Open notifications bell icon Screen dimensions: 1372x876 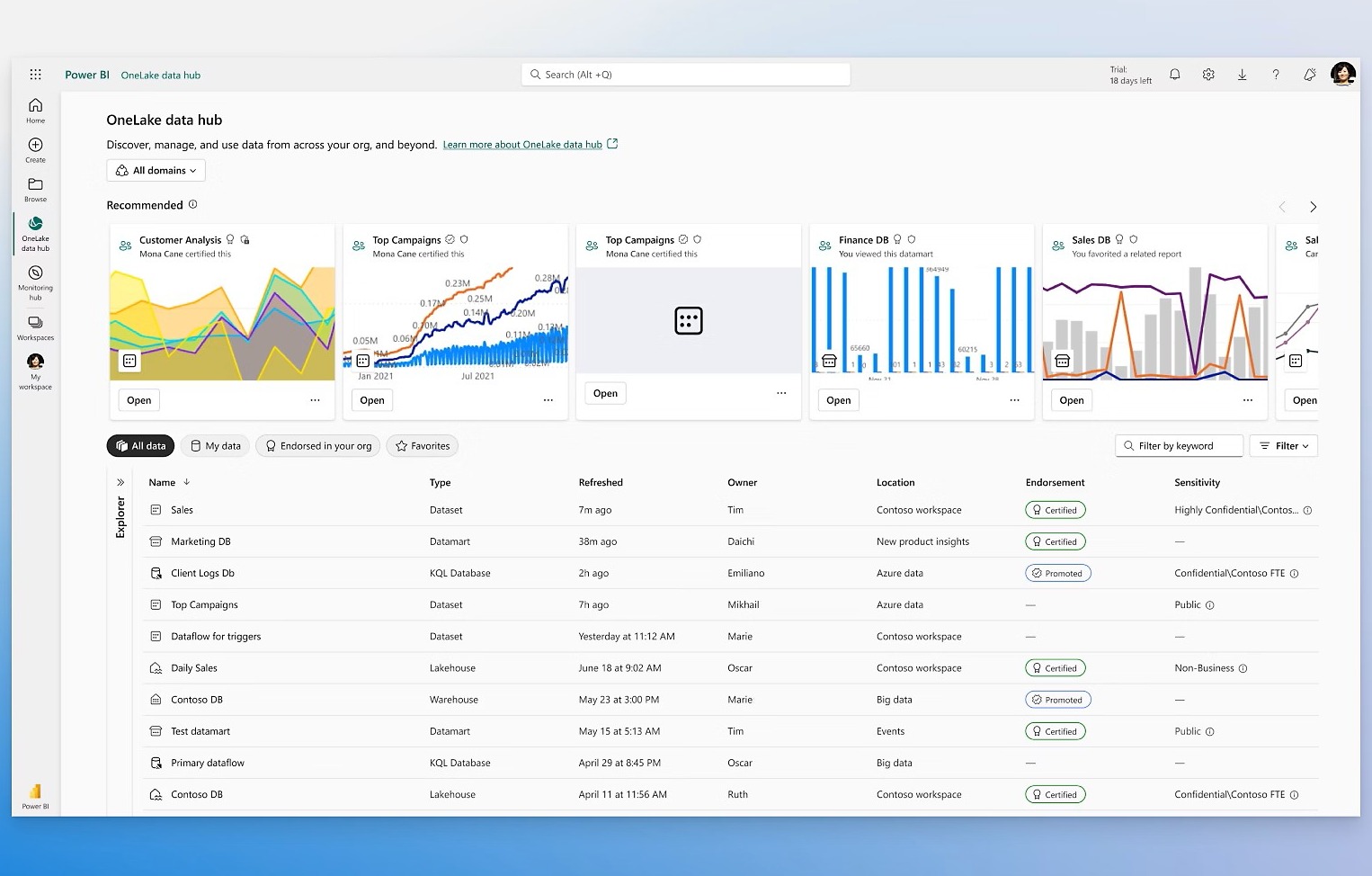point(1174,75)
